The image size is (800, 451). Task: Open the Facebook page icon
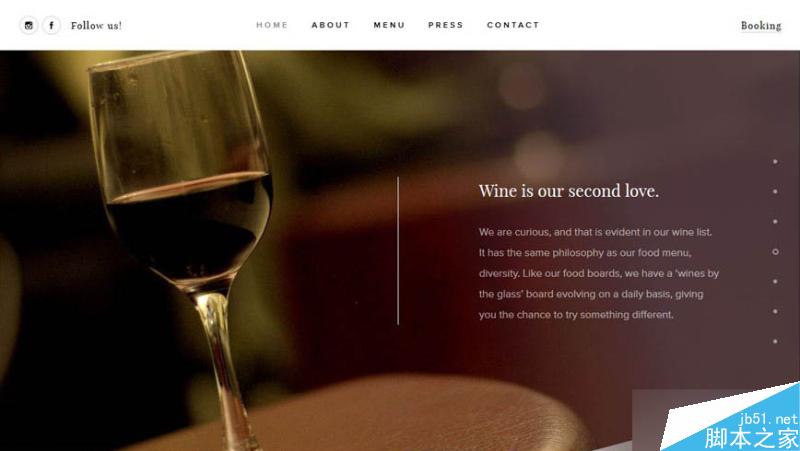click(52, 25)
